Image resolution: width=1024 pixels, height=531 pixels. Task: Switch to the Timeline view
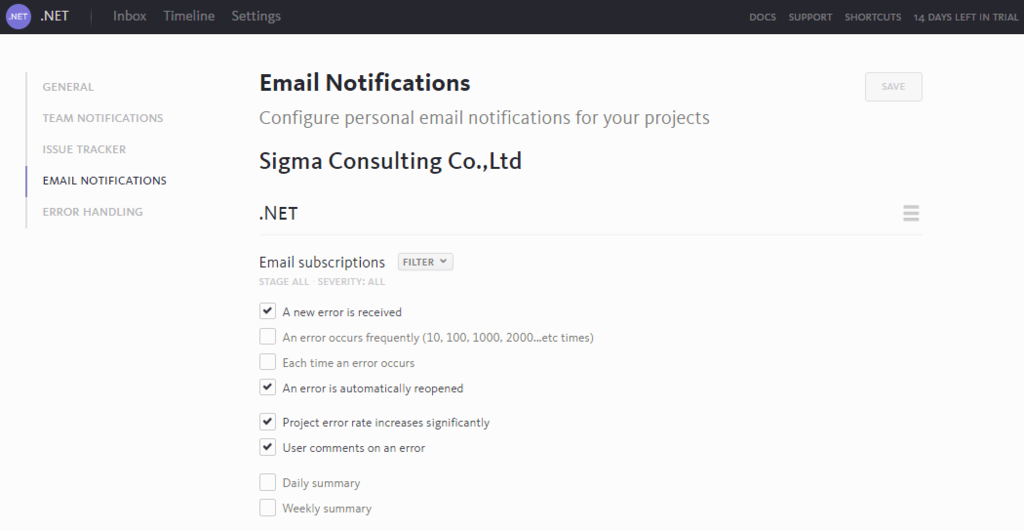tap(189, 16)
